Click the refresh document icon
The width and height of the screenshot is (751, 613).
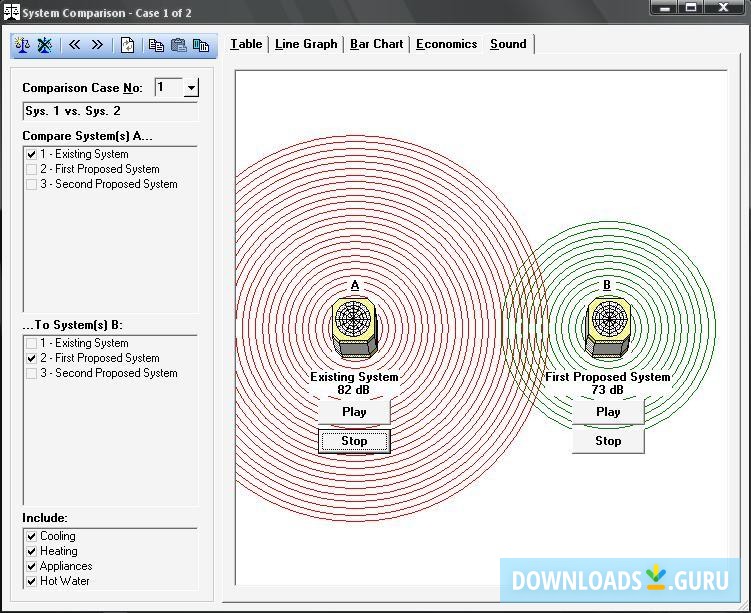tap(127, 45)
